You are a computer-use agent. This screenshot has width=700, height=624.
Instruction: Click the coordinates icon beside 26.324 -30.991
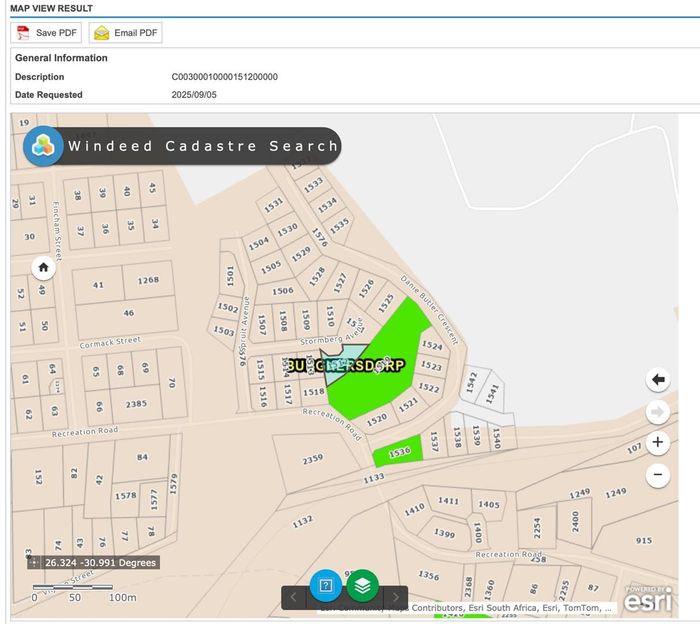click(35, 563)
